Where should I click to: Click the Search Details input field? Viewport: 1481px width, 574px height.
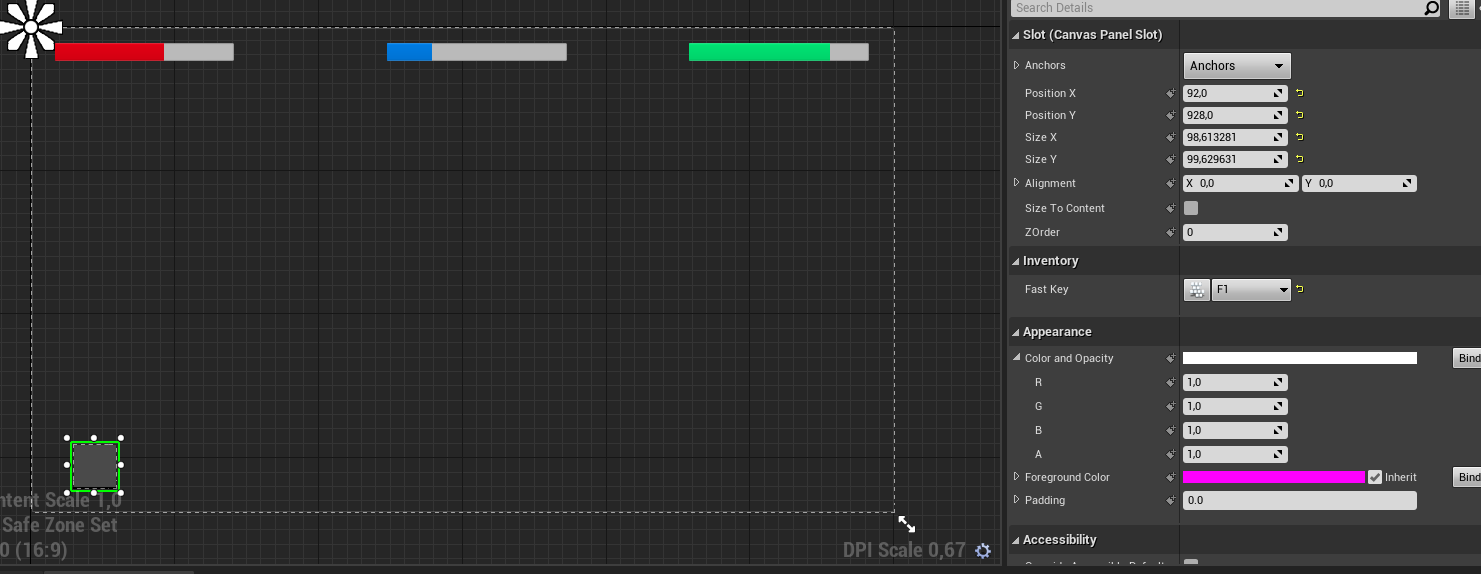(x=1218, y=8)
